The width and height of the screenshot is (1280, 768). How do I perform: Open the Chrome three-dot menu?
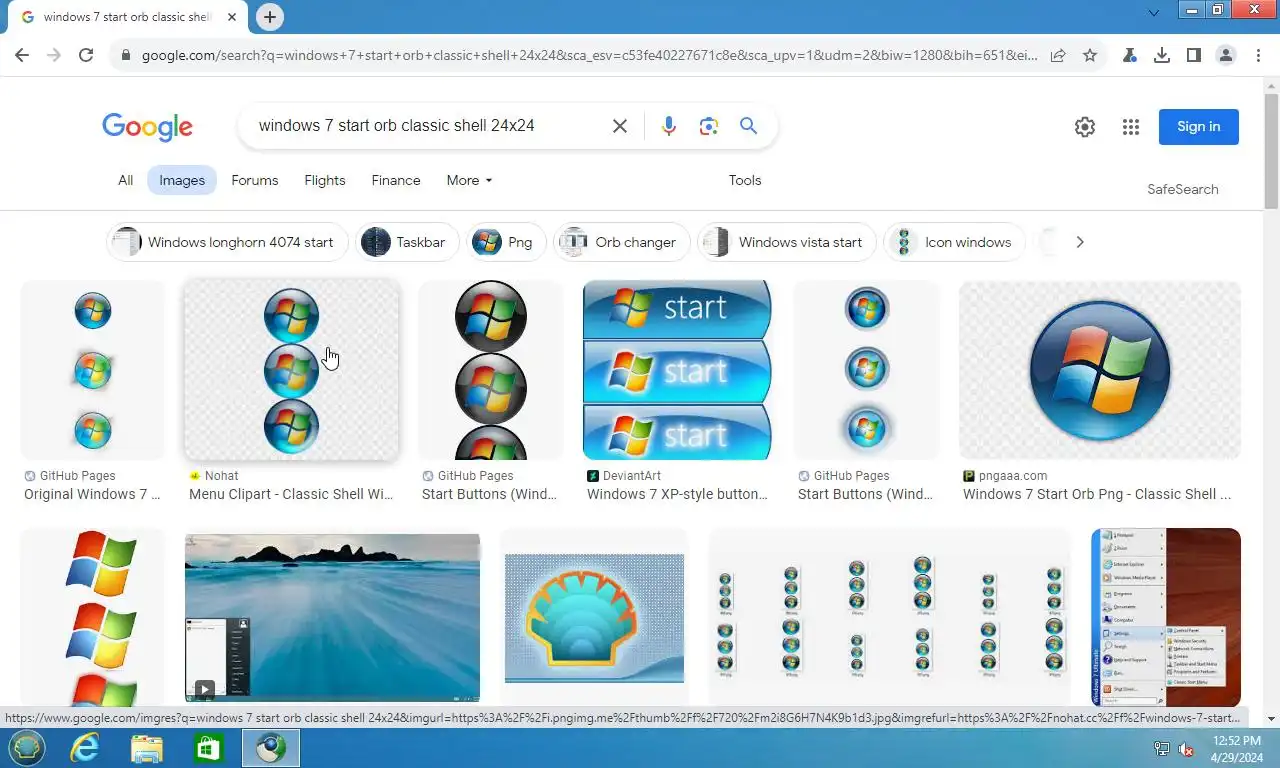point(1258,55)
